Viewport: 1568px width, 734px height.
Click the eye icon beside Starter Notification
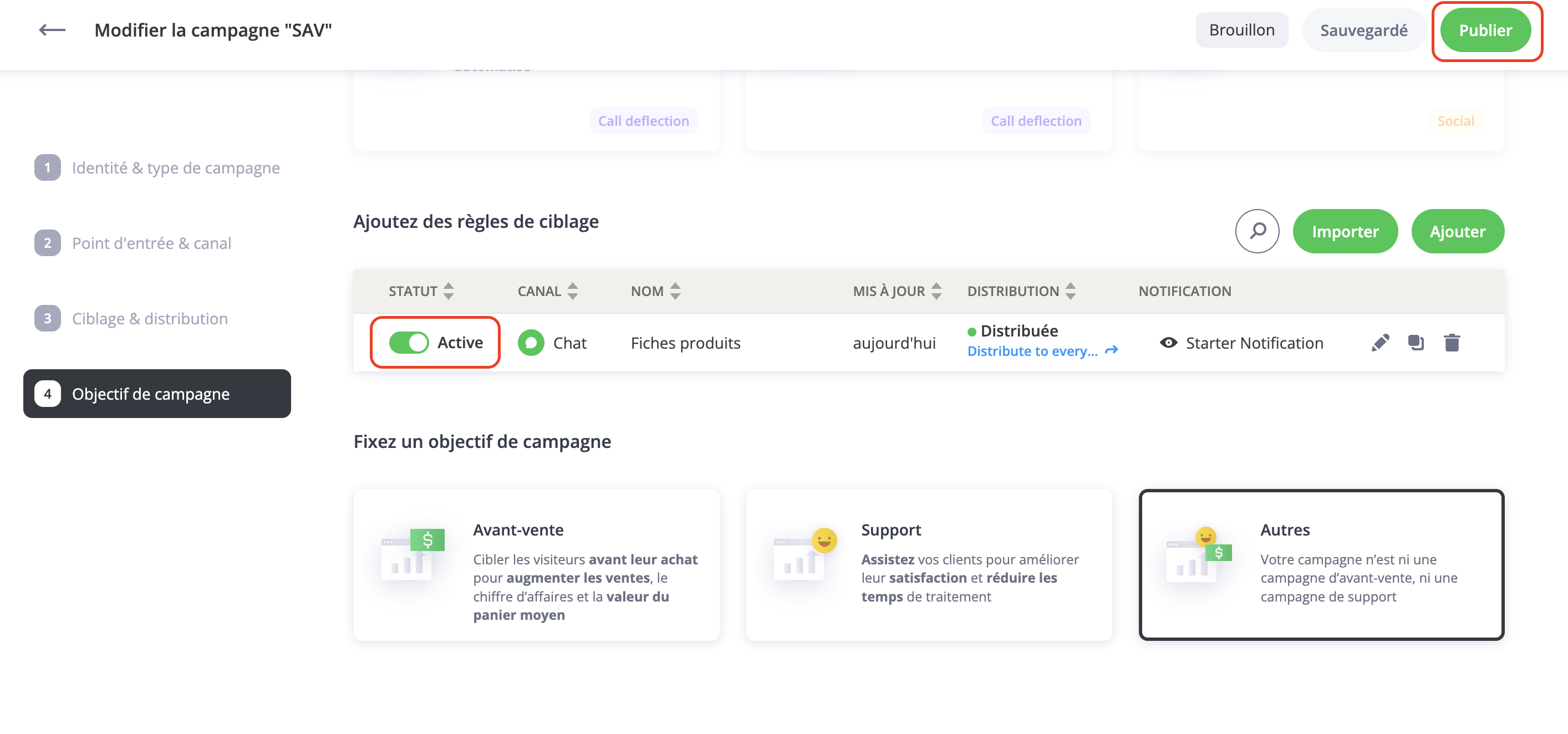coord(1168,343)
